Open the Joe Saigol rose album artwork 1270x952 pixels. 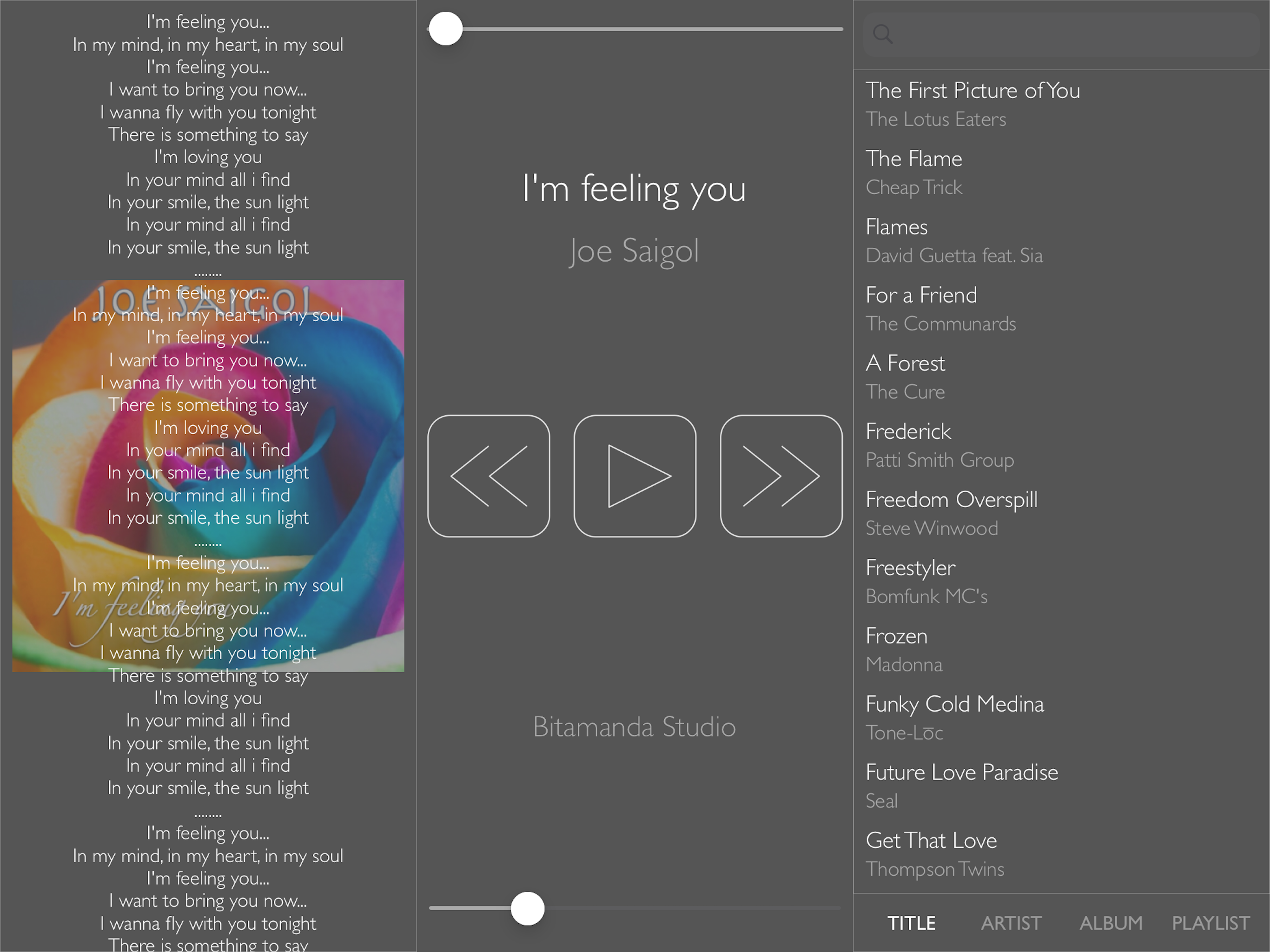(208, 476)
